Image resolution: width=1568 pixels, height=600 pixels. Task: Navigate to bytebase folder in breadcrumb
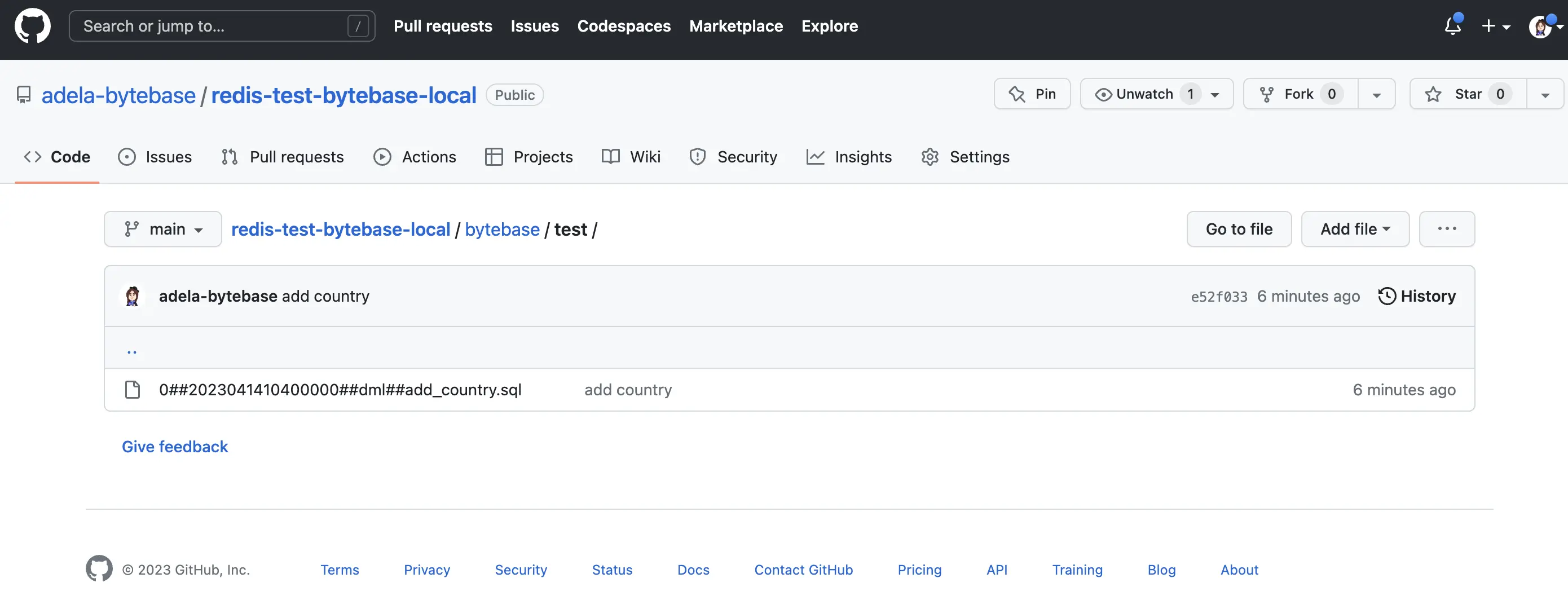click(x=502, y=230)
